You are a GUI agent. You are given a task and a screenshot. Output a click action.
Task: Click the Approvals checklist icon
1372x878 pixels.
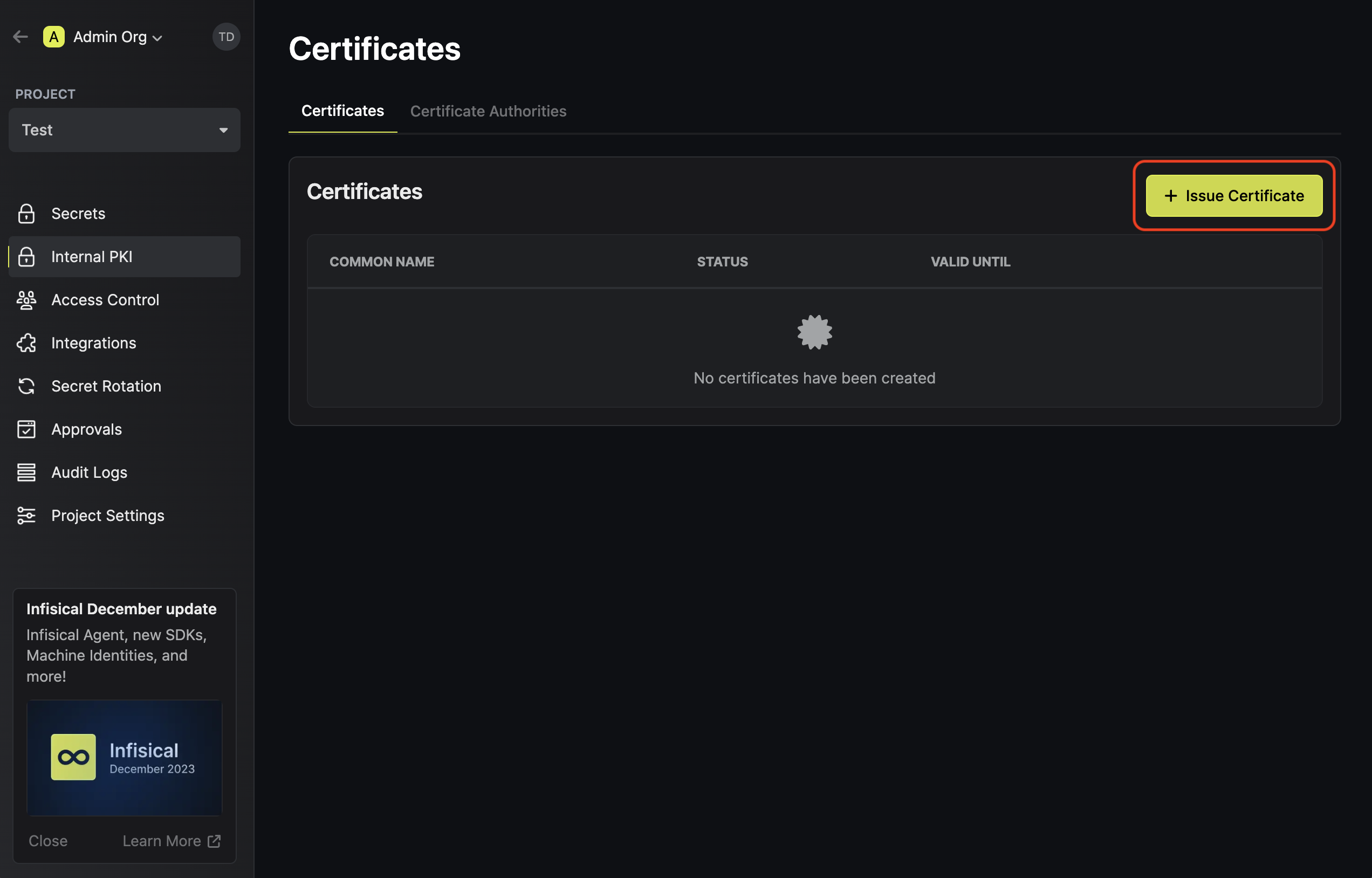26,429
